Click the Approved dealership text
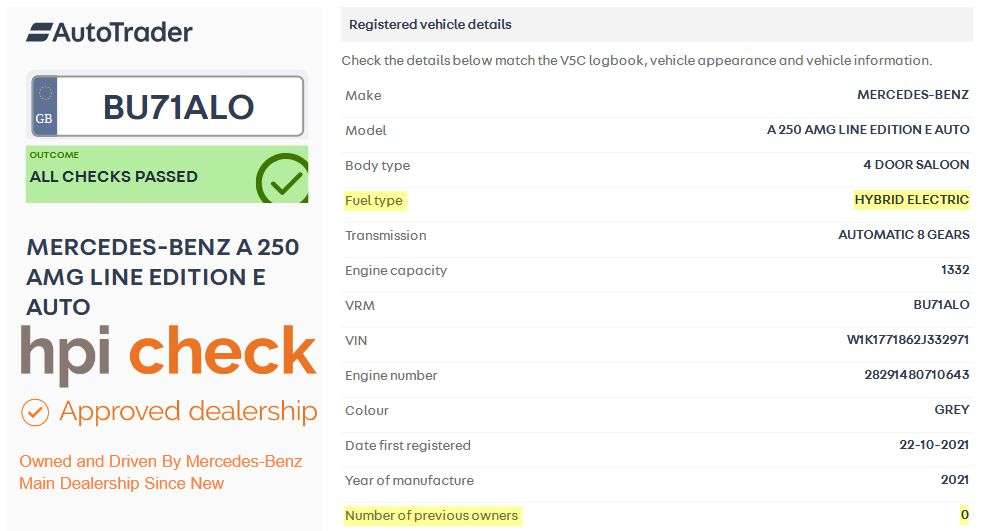The height and width of the screenshot is (531, 983). pos(188,411)
